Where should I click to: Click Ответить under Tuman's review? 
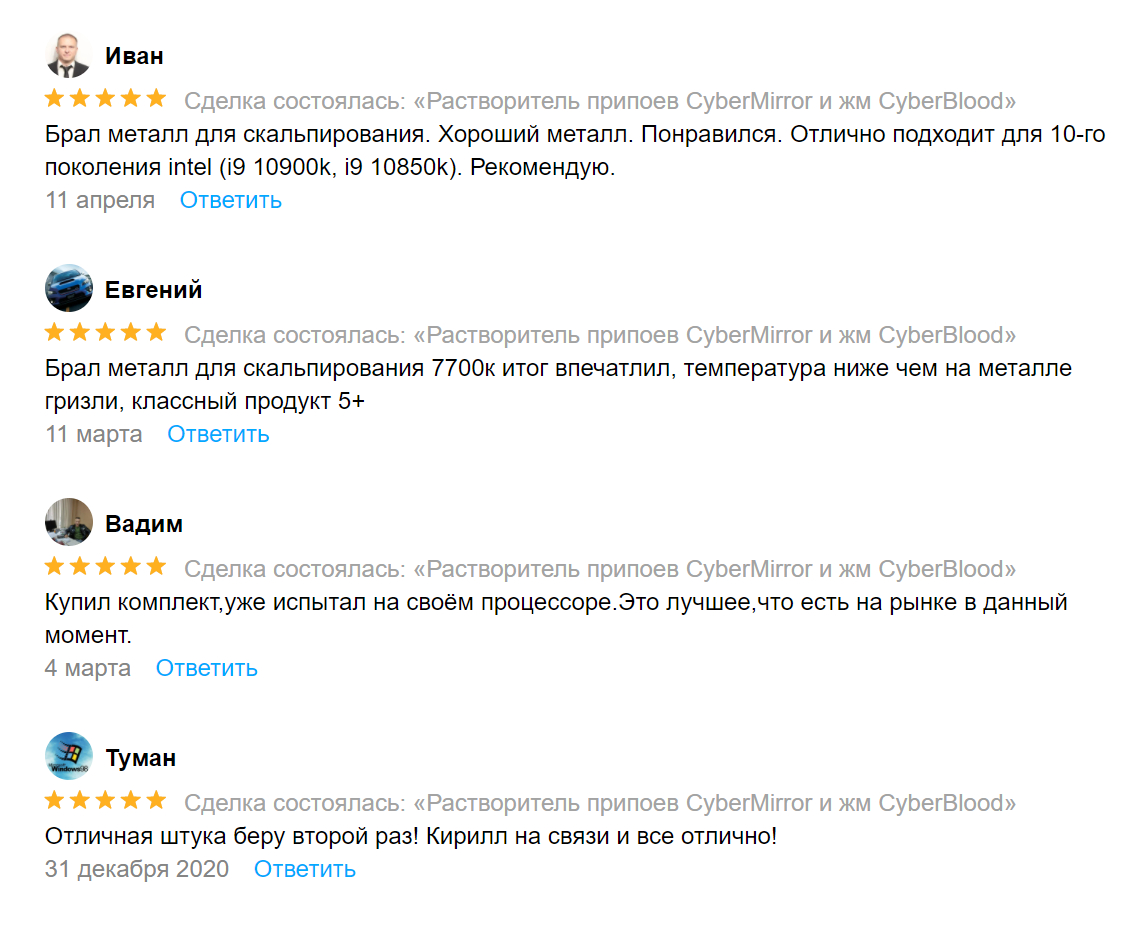point(304,869)
